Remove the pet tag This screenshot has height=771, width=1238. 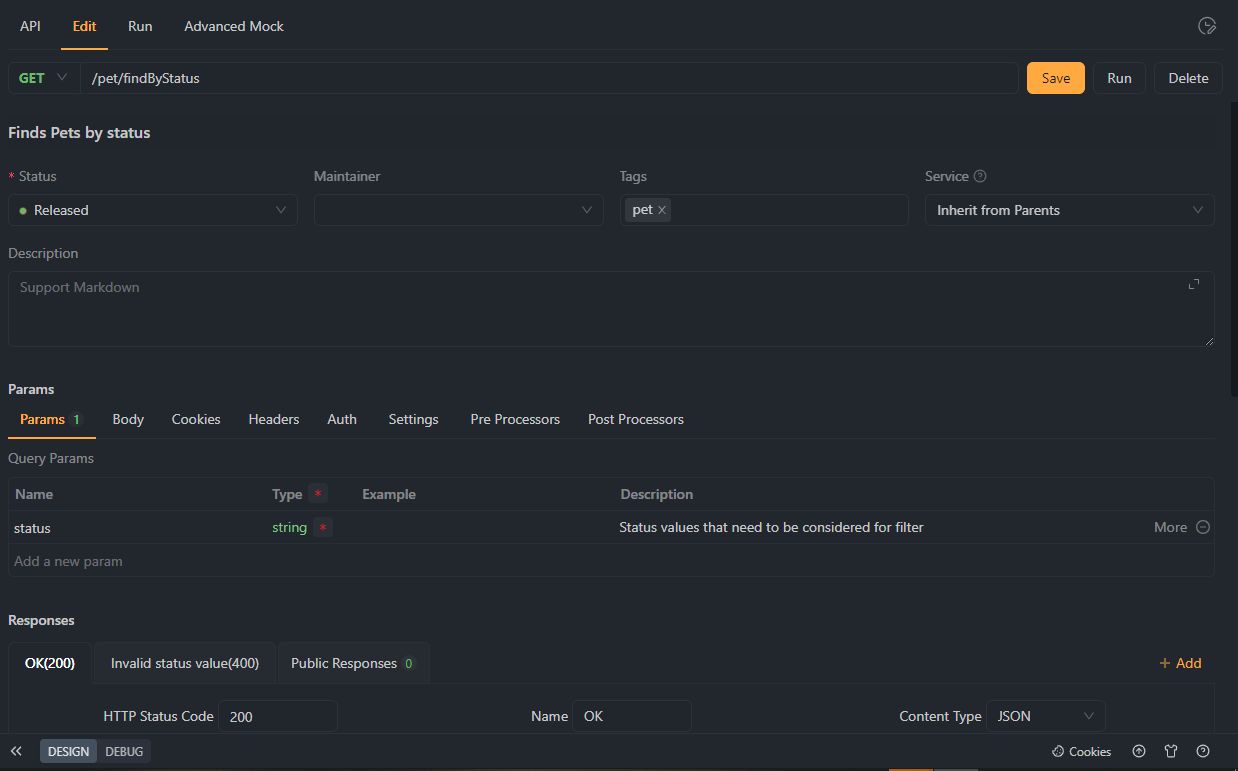(662, 210)
